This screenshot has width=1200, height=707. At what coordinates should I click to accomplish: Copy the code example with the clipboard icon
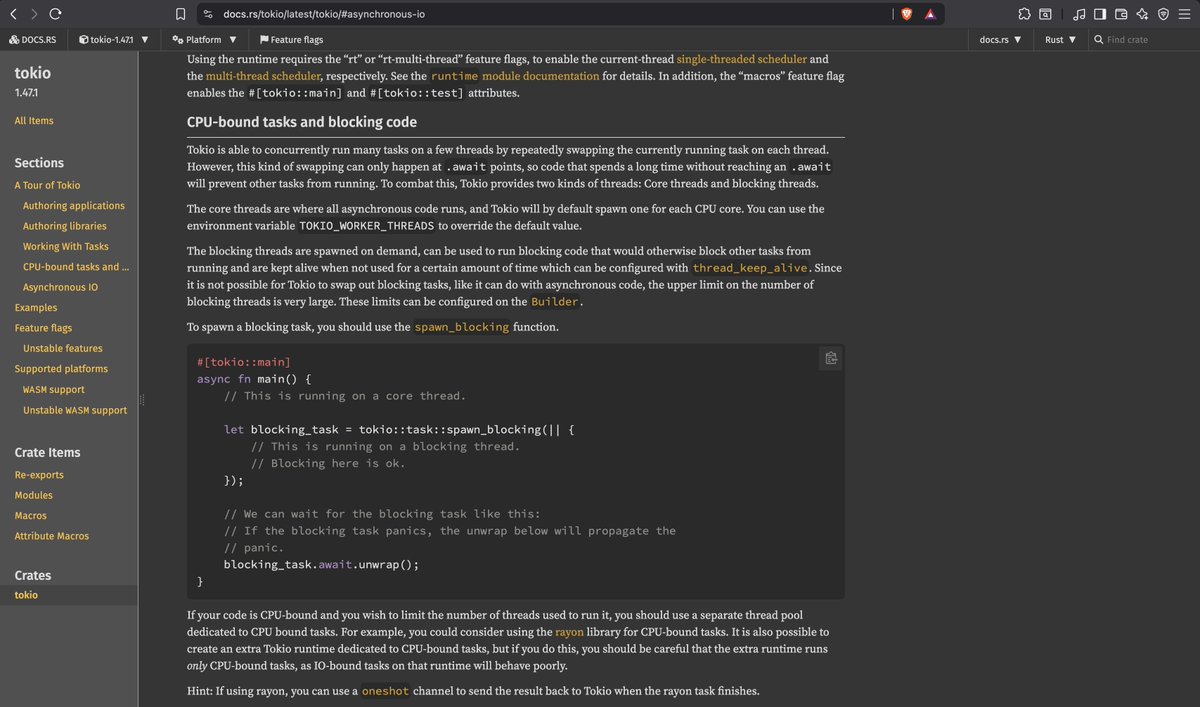click(x=831, y=358)
